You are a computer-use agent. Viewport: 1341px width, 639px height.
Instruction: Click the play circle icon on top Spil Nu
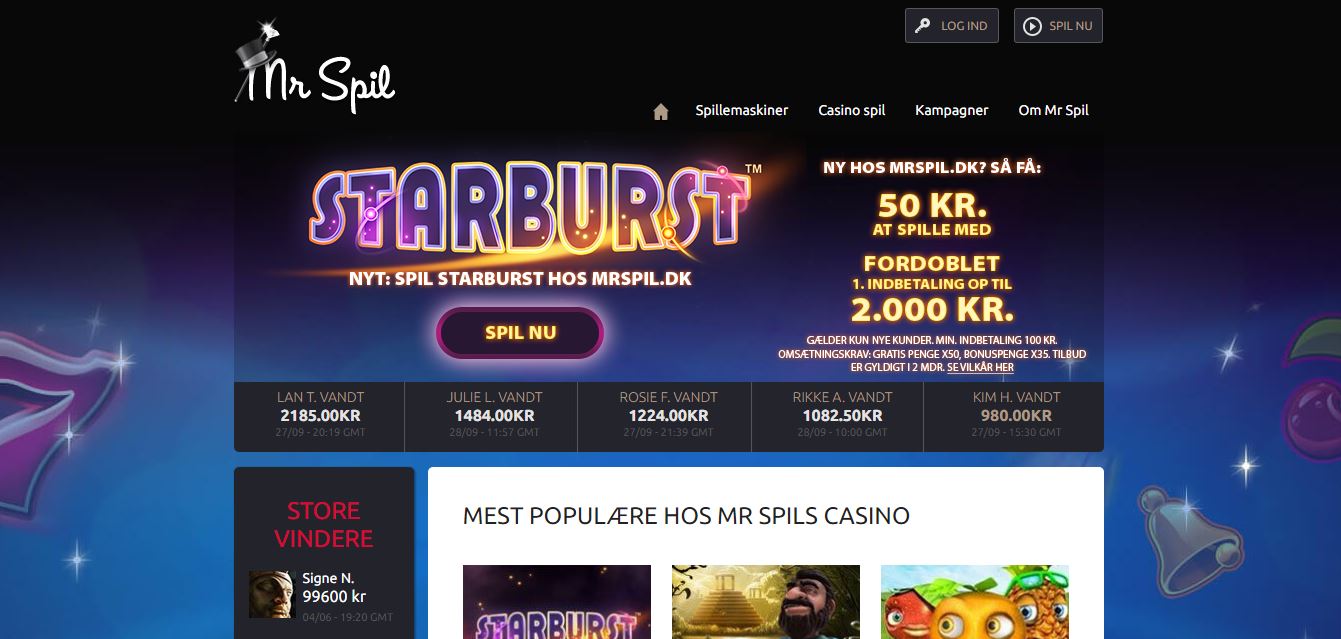point(1032,26)
